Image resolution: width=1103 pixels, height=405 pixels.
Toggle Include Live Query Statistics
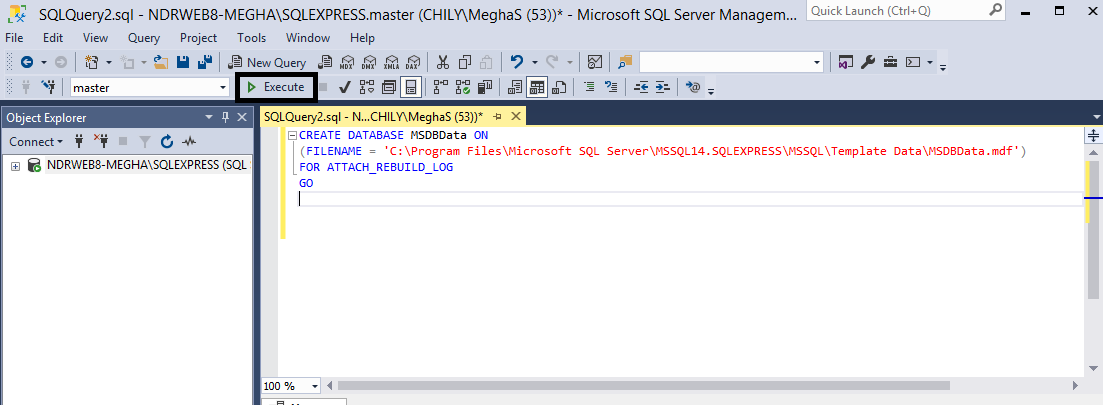pos(462,87)
